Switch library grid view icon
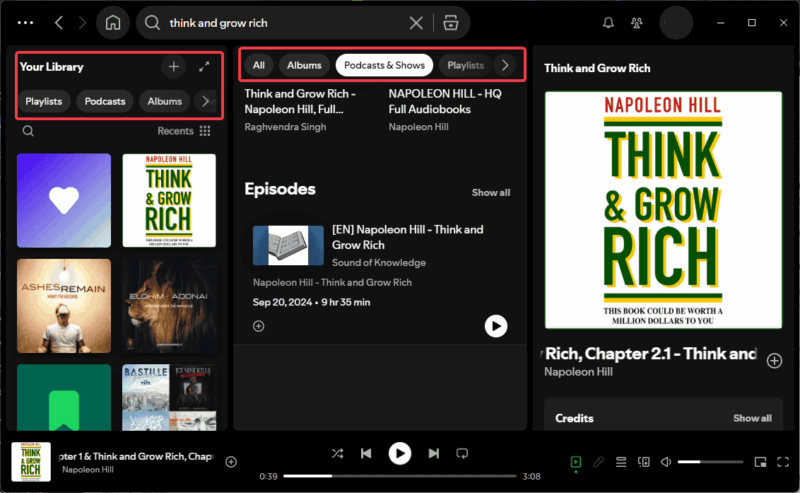The height and width of the screenshot is (493, 800). pos(205,131)
